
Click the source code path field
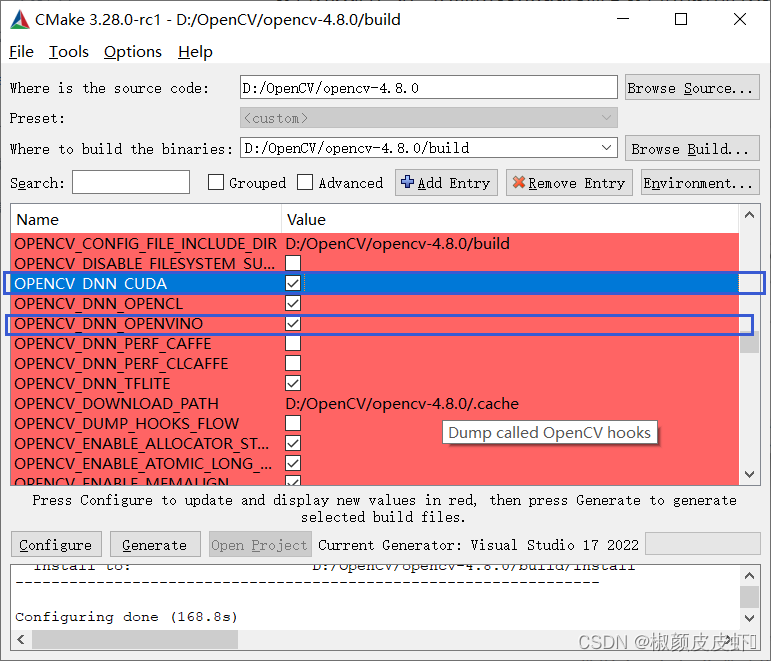428,88
